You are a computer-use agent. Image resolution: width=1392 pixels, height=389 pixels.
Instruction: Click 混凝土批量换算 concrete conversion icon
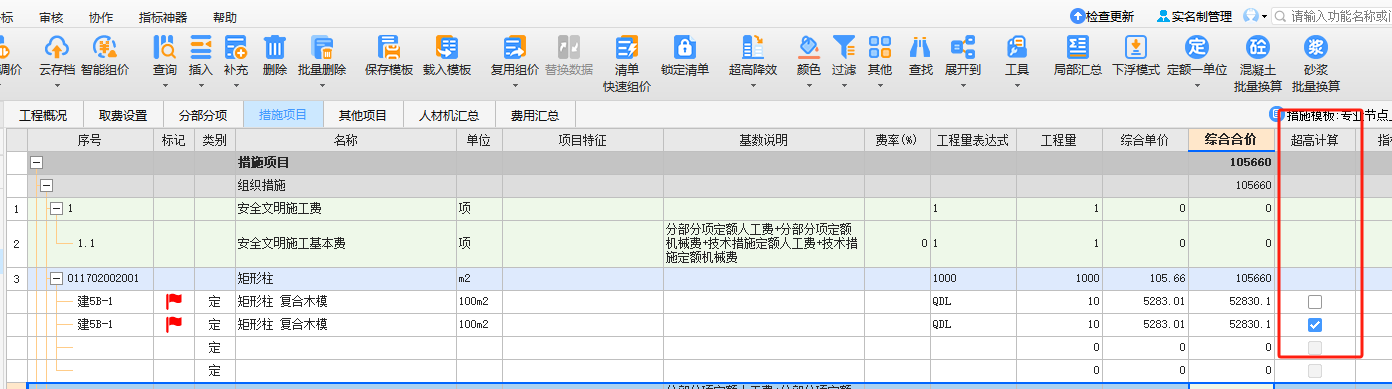point(1258,47)
